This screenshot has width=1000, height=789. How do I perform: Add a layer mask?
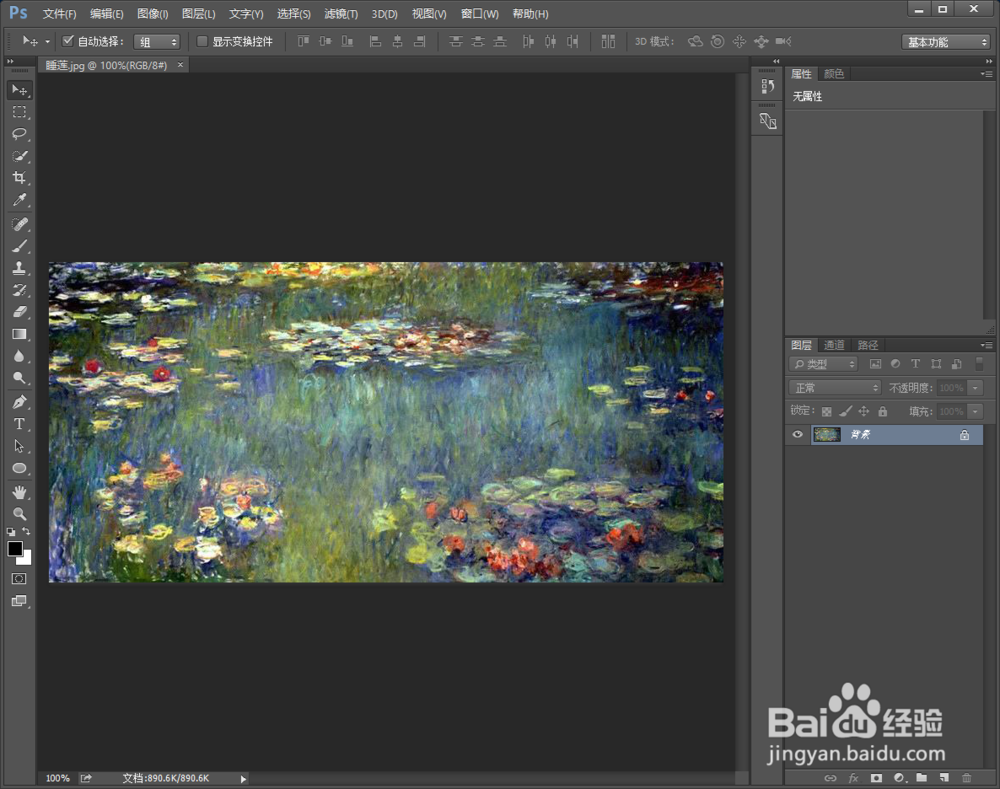(x=876, y=778)
